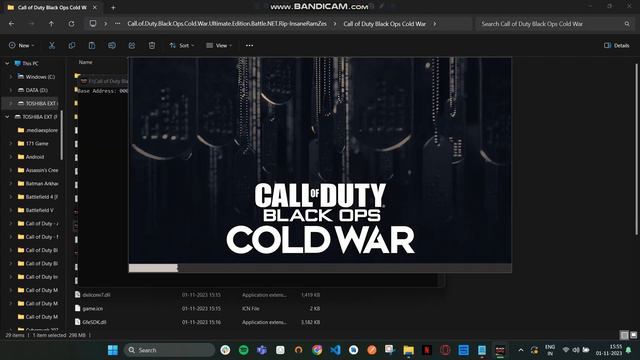Screen dimensions: 640x360
Task: Open the clock and date flyout
Action: 609,350
